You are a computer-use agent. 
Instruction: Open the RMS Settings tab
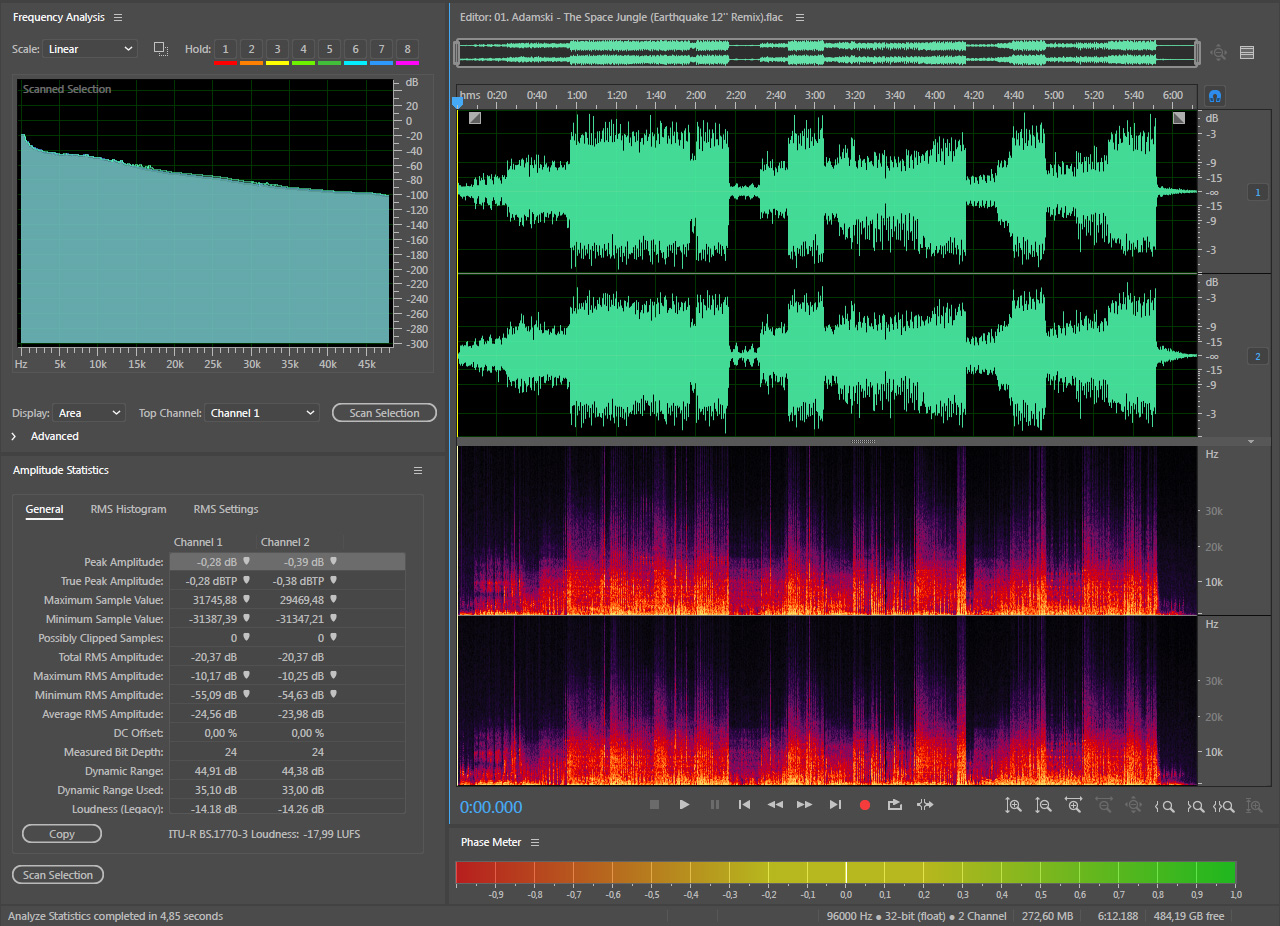click(x=226, y=509)
